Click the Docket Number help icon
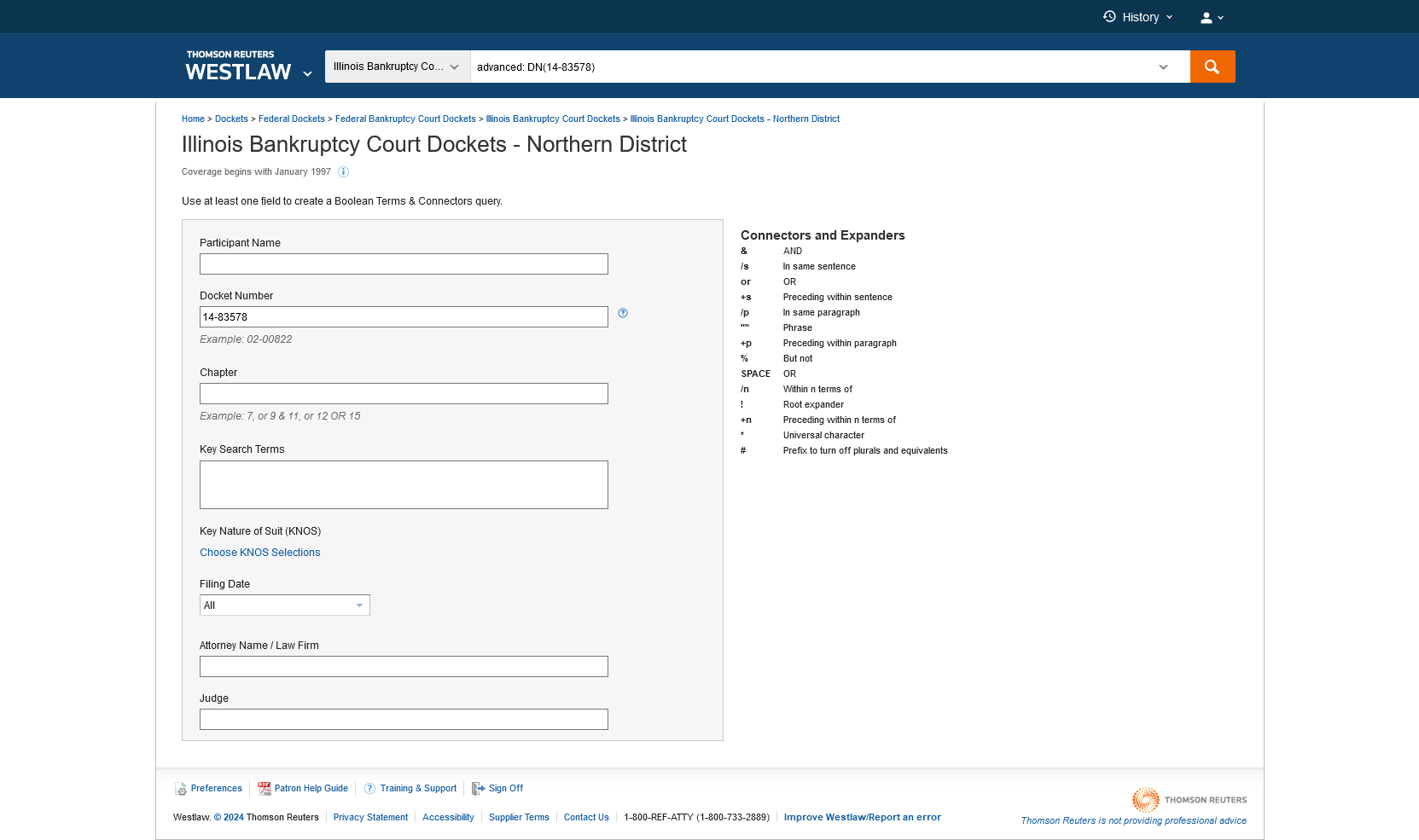 [x=623, y=313]
